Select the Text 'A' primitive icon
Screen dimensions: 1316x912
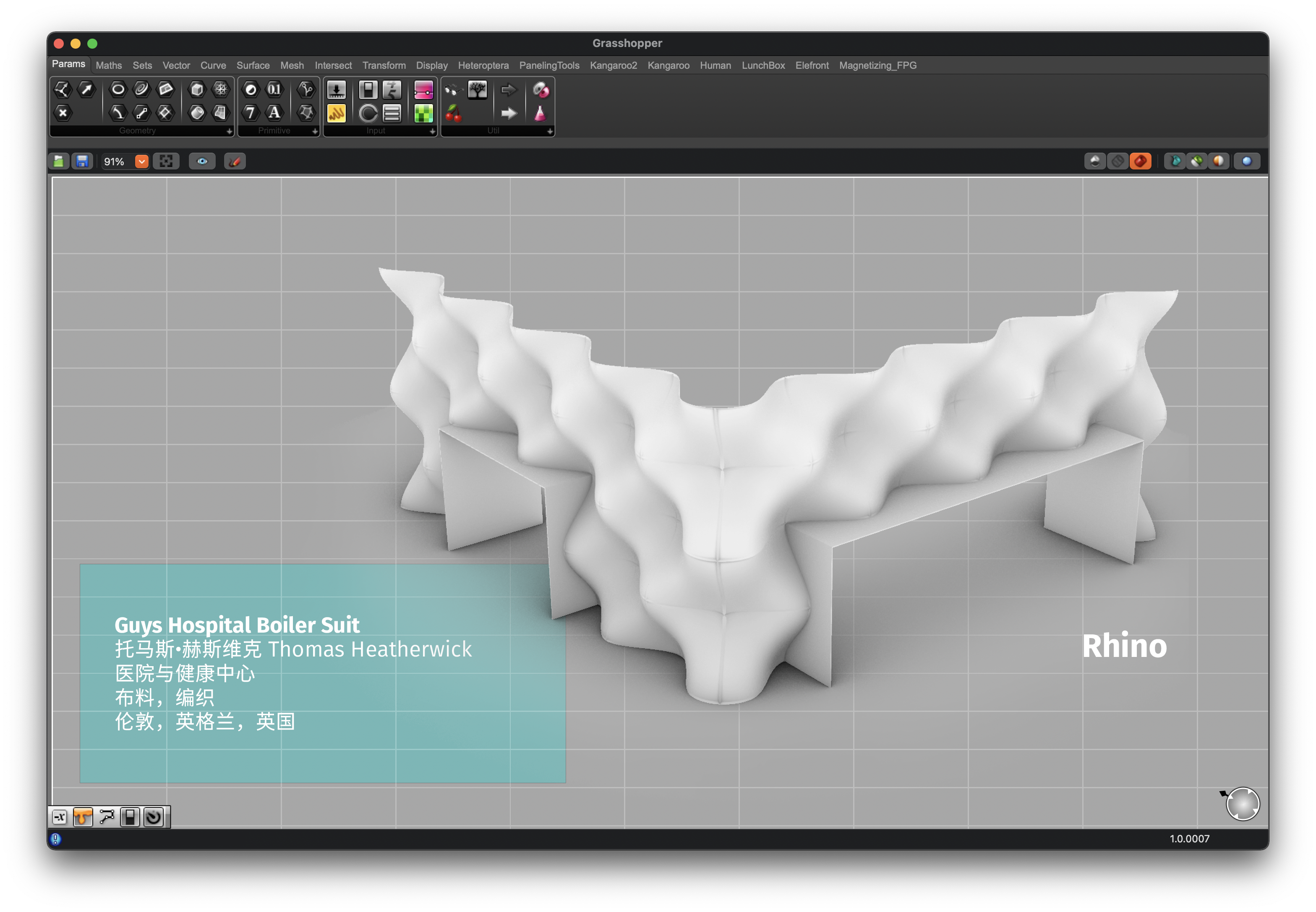click(x=274, y=112)
